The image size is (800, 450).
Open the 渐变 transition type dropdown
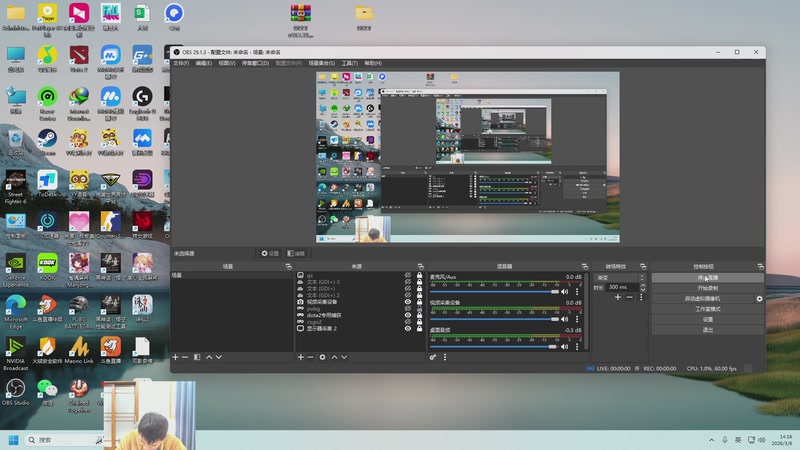coord(620,278)
